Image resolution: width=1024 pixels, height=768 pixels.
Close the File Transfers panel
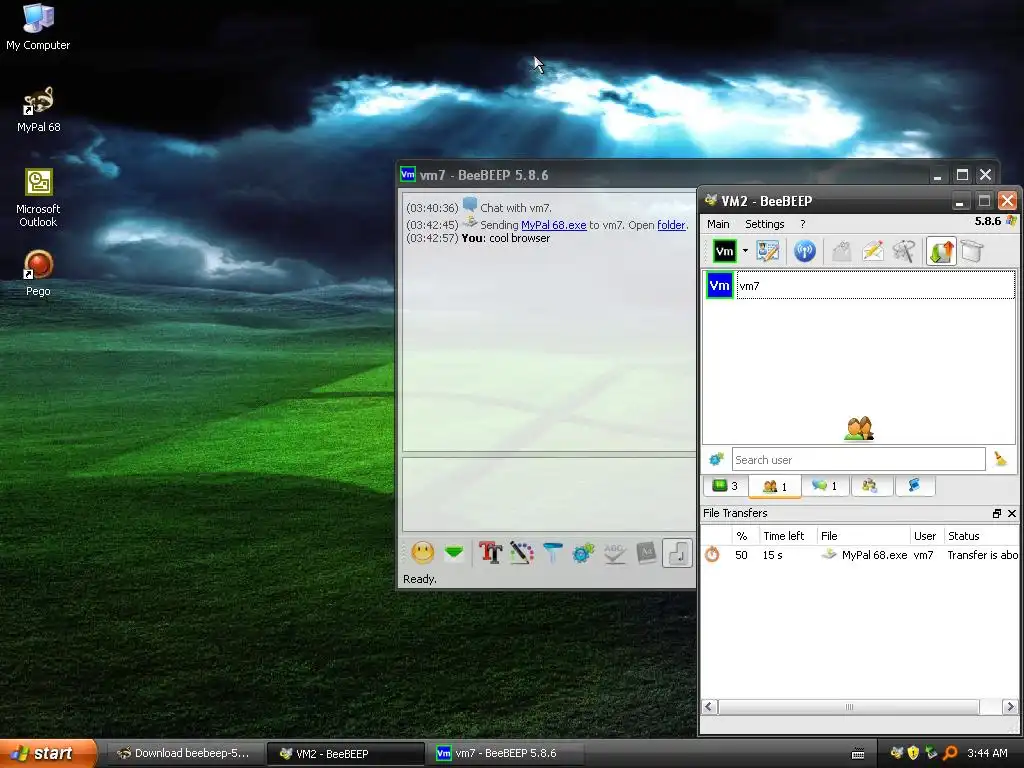[x=1012, y=514]
